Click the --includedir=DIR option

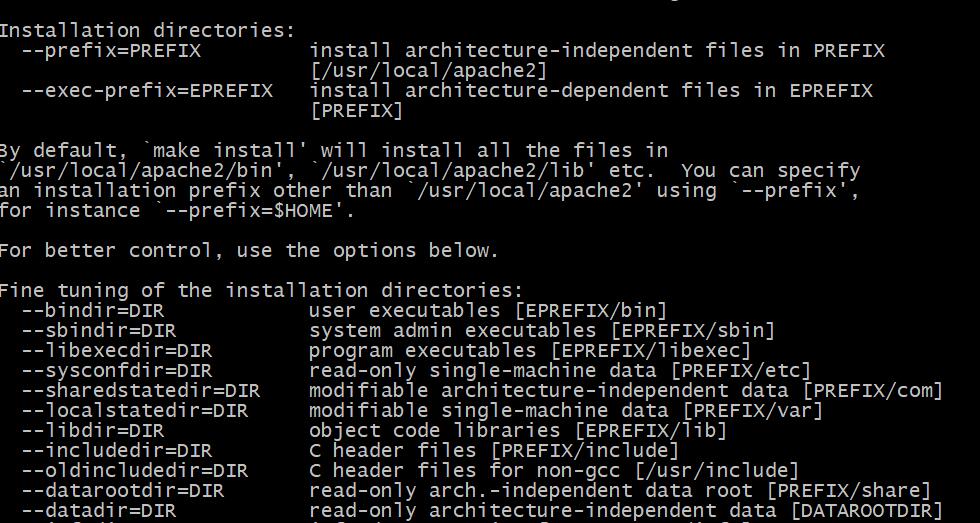pyautogui.click(x=118, y=451)
